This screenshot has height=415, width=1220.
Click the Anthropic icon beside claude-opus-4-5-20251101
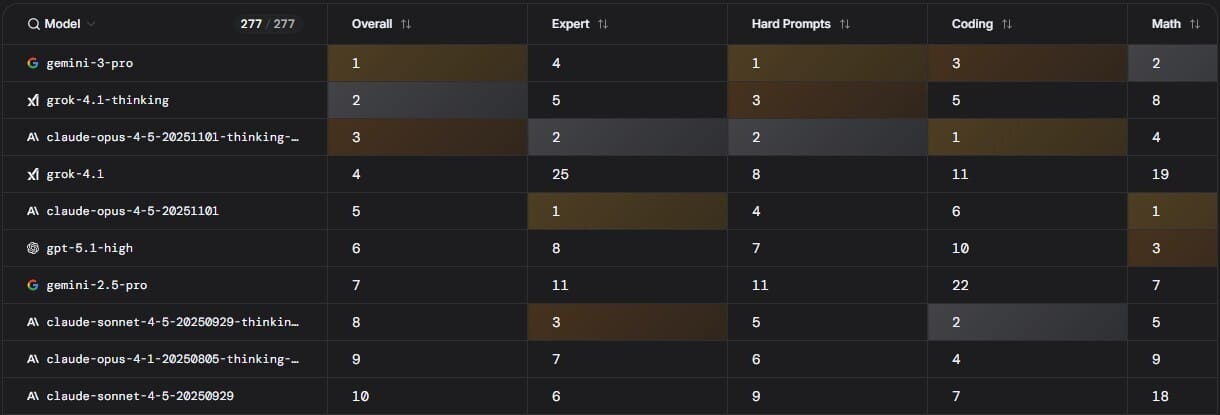tap(33, 211)
